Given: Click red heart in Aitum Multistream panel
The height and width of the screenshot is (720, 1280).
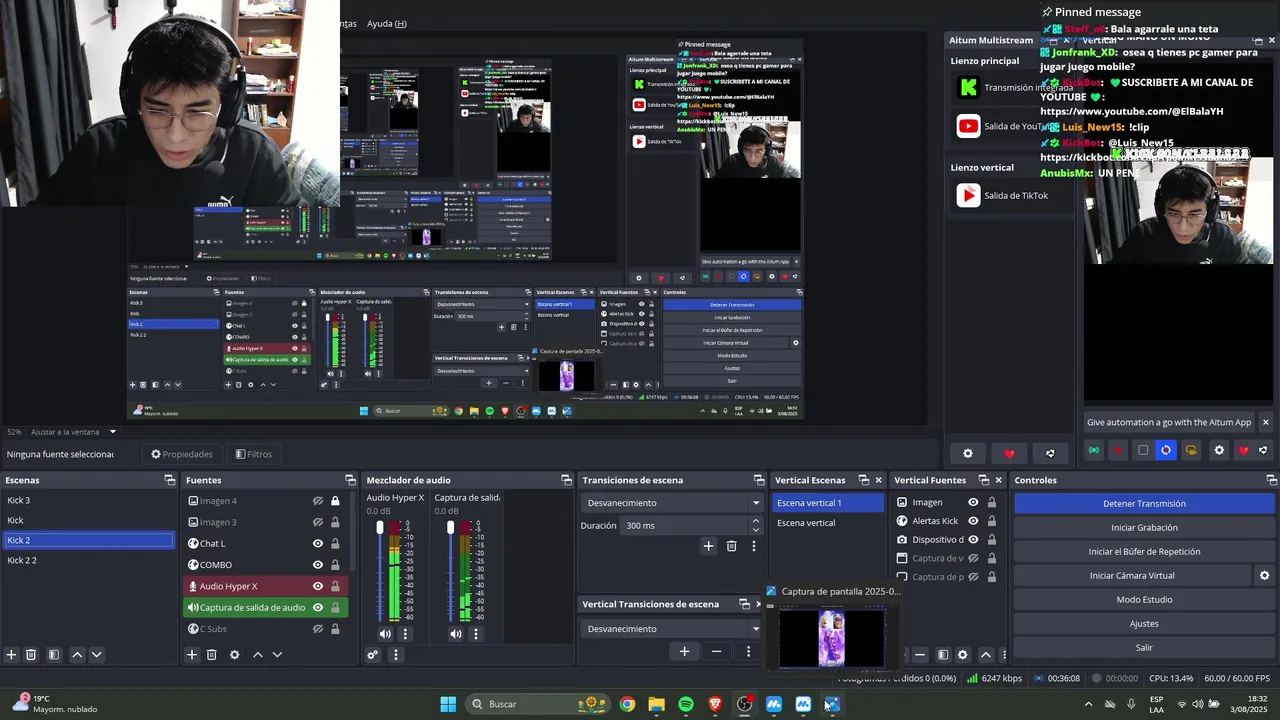Looking at the screenshot, I should 1010,453.
